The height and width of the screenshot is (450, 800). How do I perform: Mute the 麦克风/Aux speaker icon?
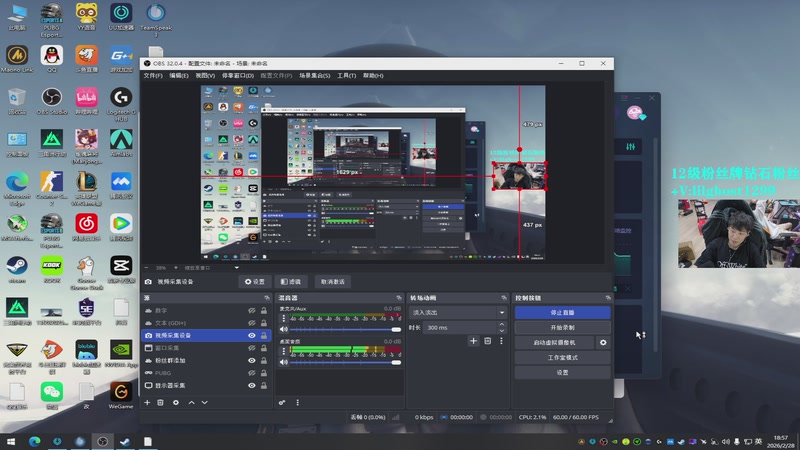283,329
